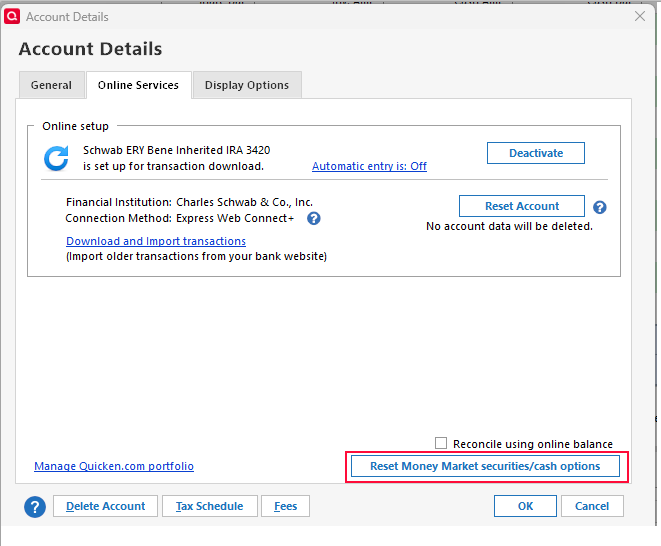Click the blue refresh arrow icon

point(56,159)
